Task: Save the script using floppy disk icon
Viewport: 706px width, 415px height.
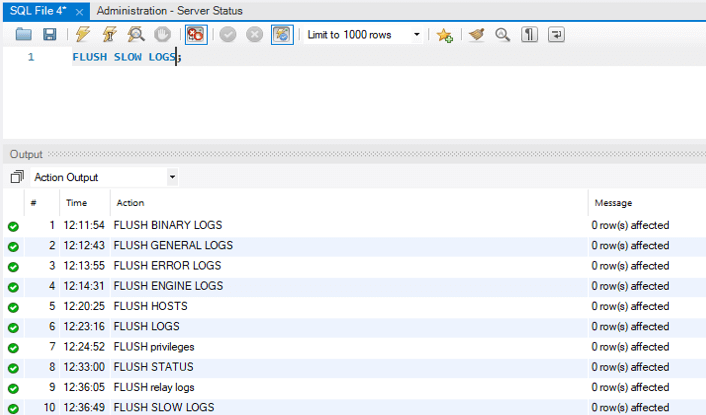Action: [50, 35]
